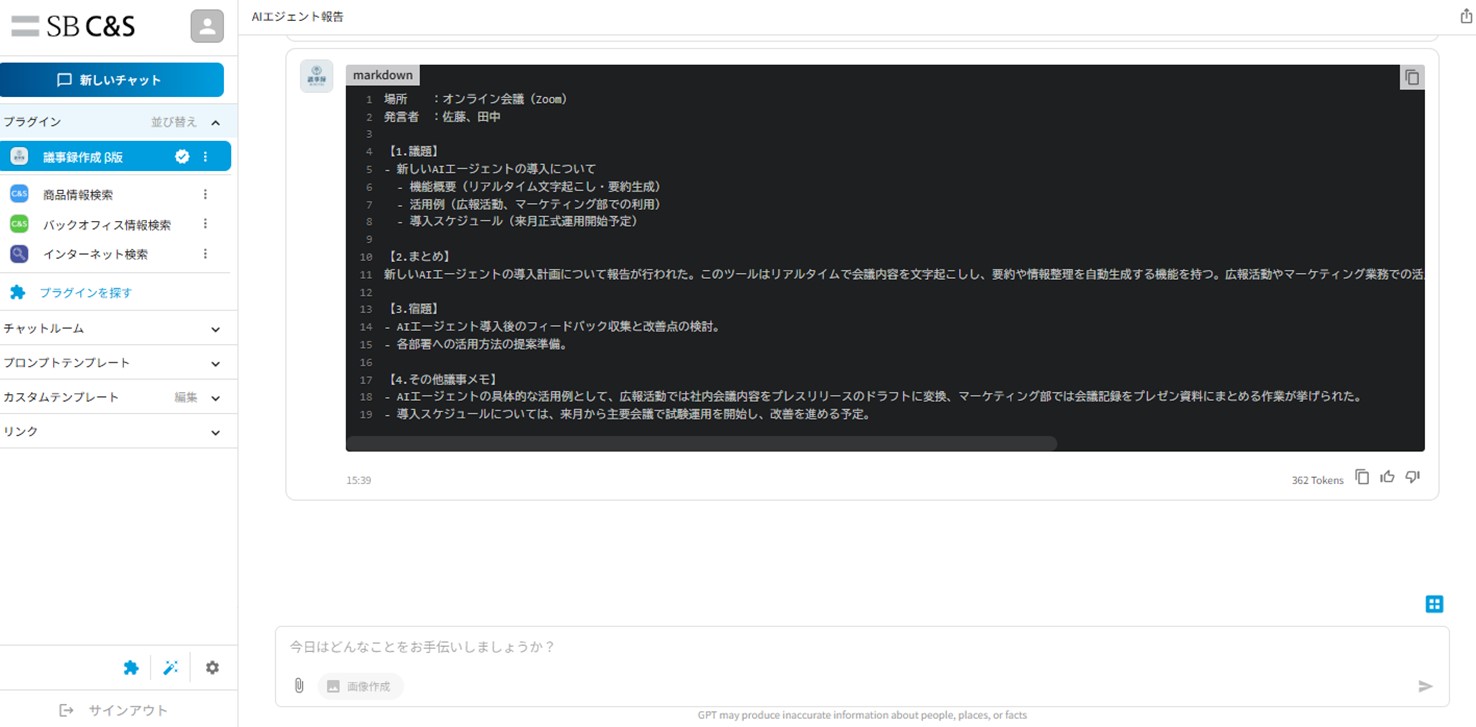Open the プラグインを探す link
The height and width of the screenshot is (727, 1476).
(x=85, y=293)
